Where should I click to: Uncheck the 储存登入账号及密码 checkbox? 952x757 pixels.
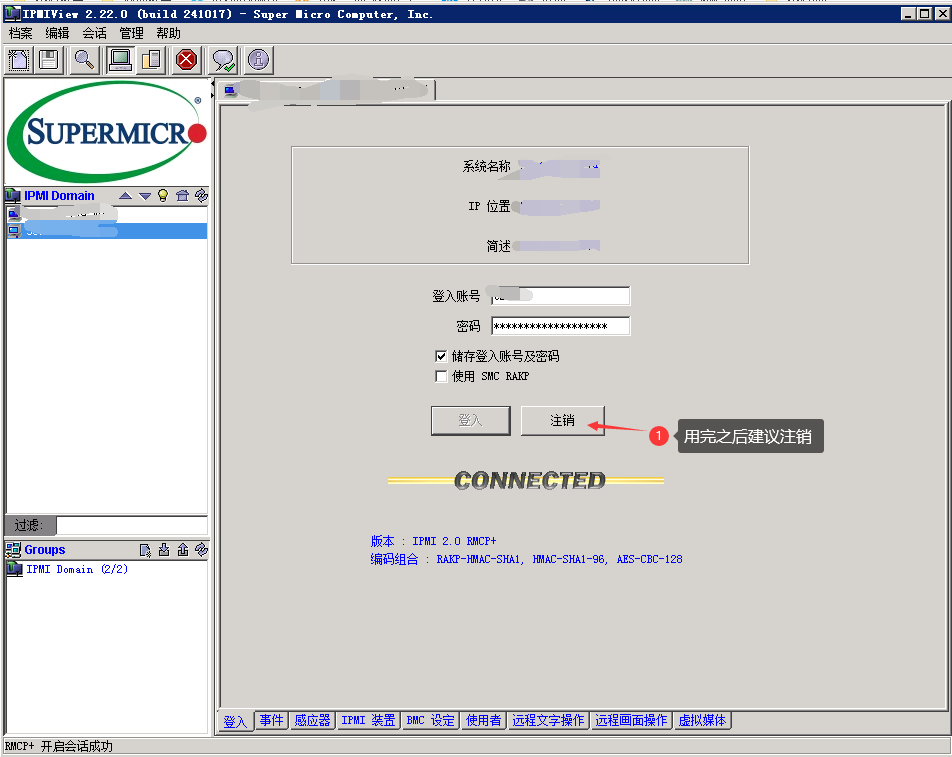[441, 356]
